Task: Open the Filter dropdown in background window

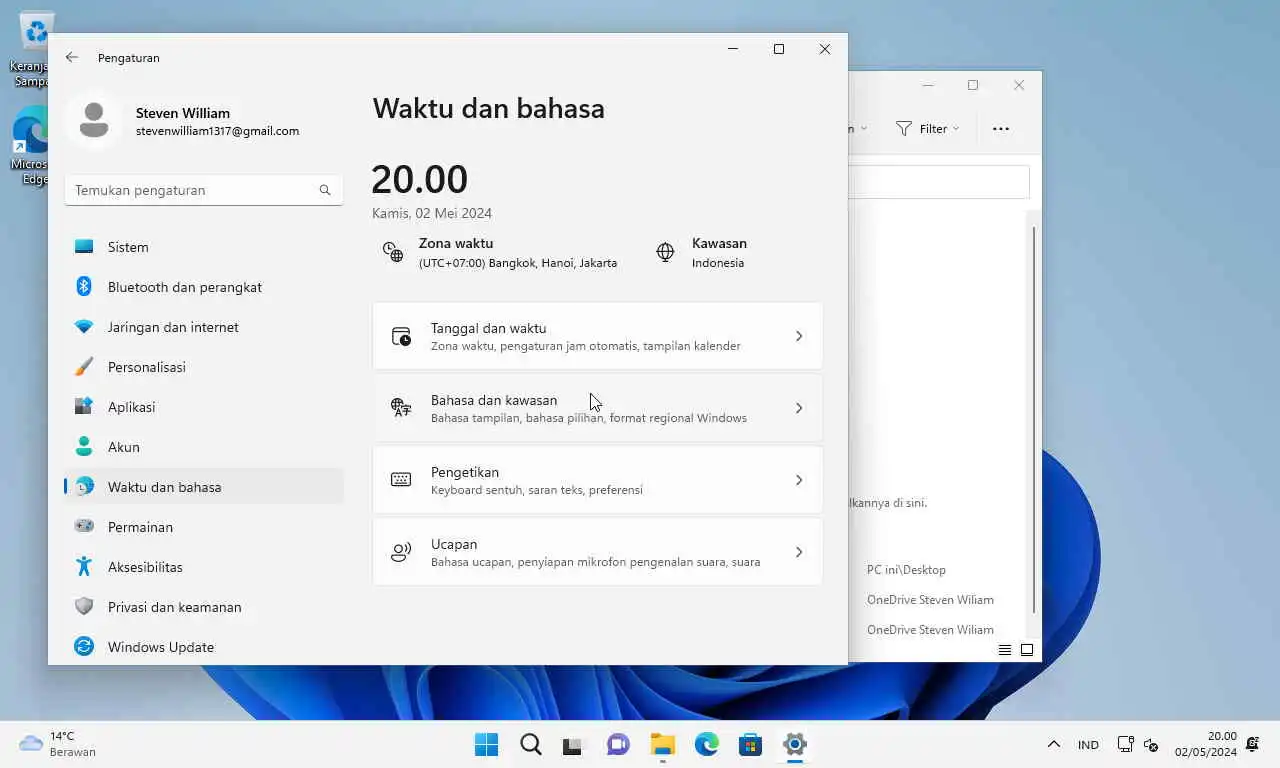Action: [927, 128]
